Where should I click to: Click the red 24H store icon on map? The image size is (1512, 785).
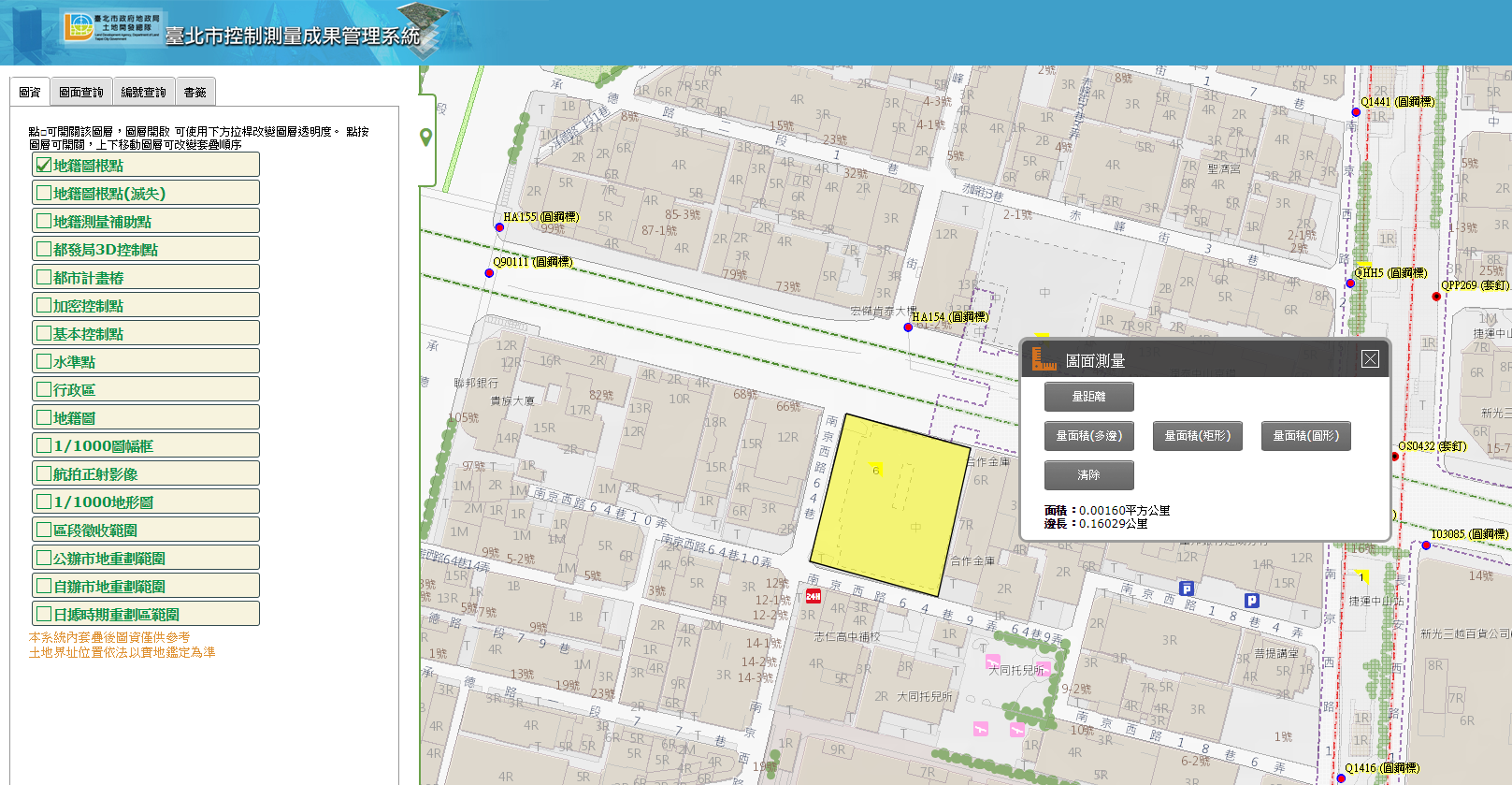point(813,596)
